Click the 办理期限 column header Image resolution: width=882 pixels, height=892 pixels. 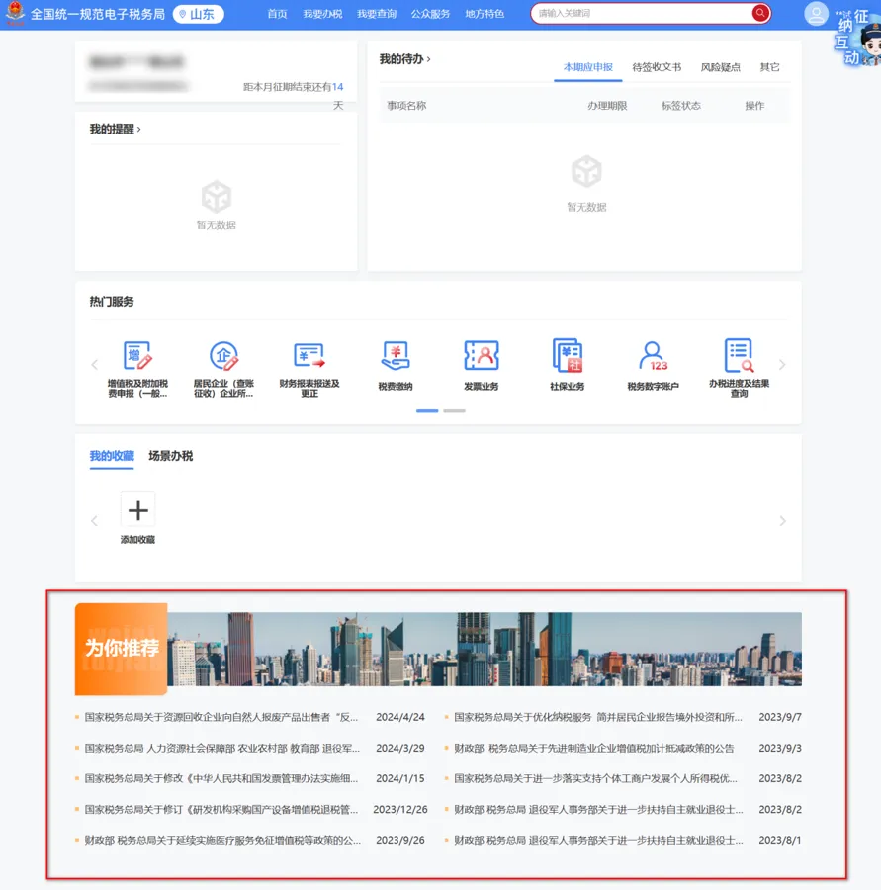pyautogui.click(x=607, y=106)
